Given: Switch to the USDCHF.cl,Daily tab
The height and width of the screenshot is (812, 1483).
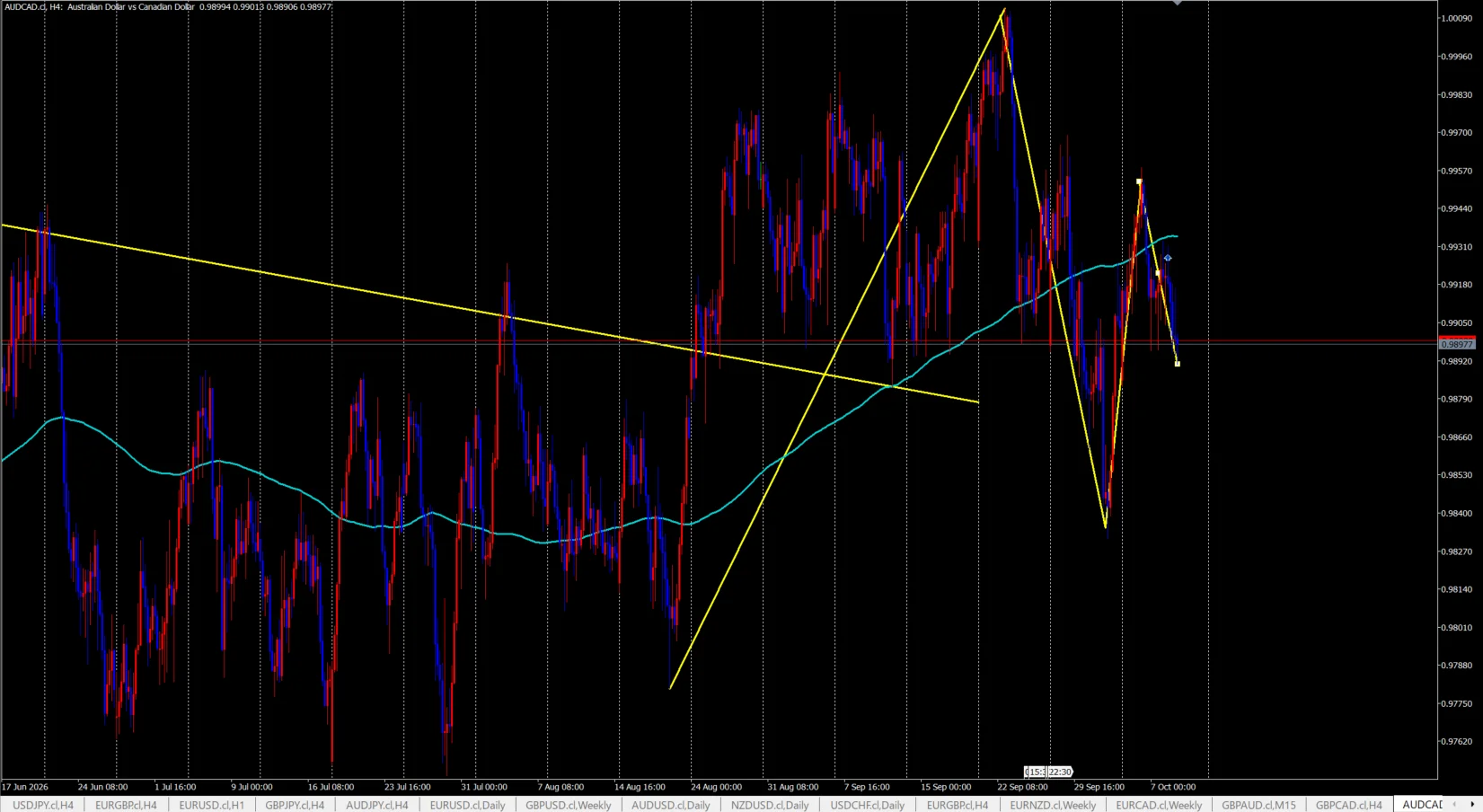Looking at the screenshot, I should (x=868, y=805).
